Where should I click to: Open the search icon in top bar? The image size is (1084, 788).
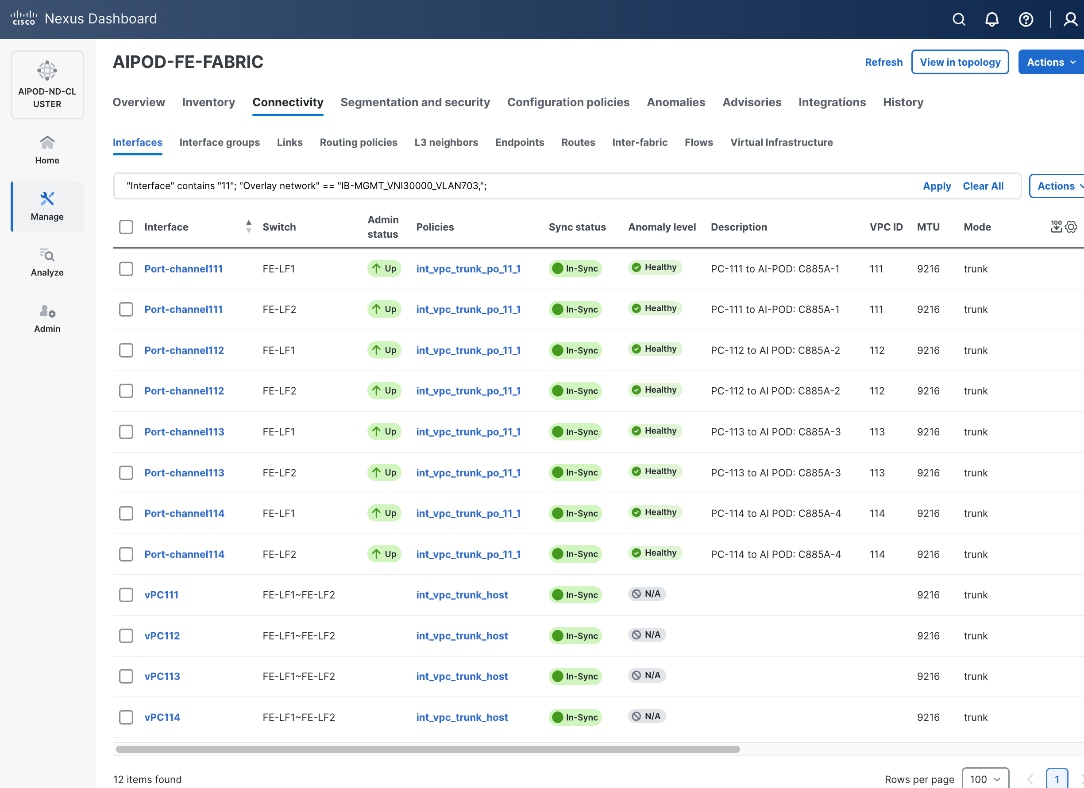[959, 19]
